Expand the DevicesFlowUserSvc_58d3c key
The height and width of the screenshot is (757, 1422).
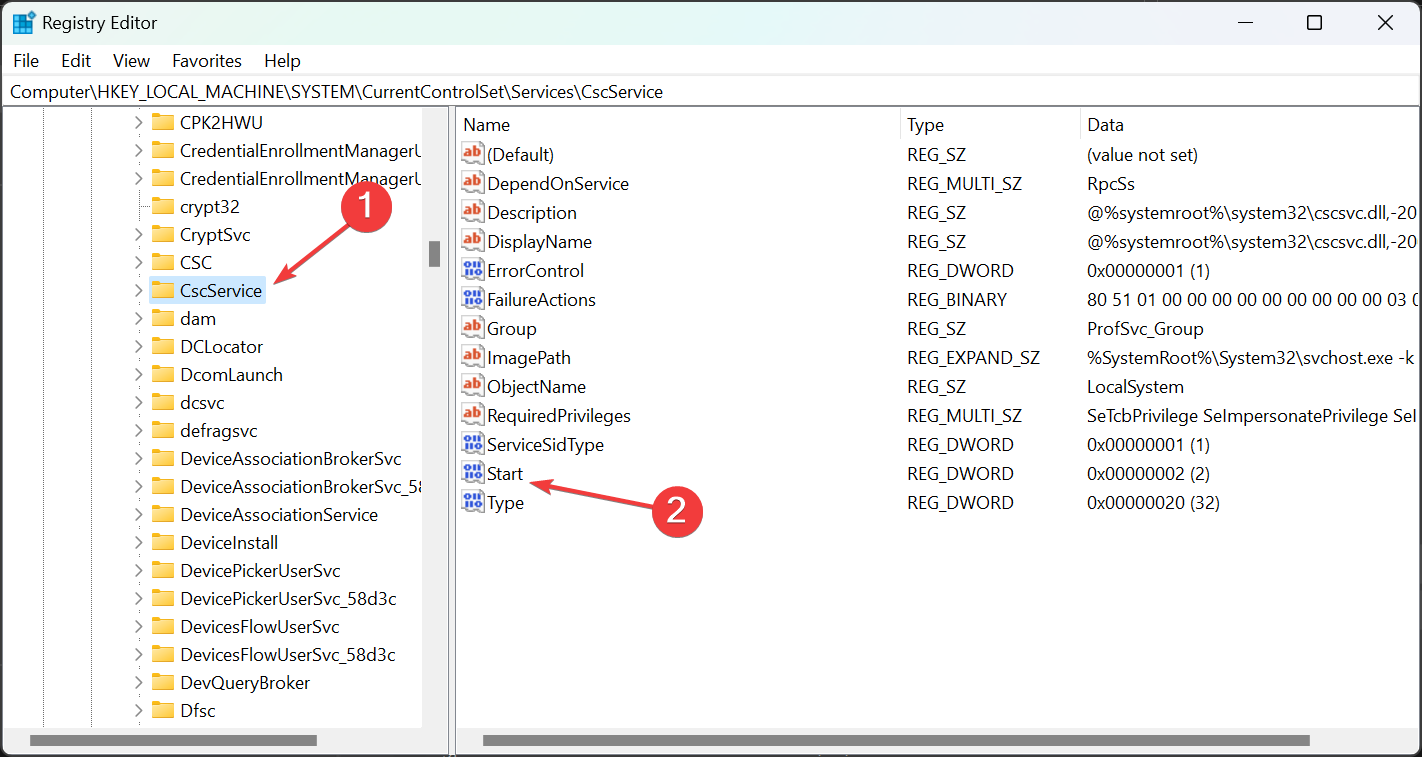pyautogui.click(x=138, y=654)
